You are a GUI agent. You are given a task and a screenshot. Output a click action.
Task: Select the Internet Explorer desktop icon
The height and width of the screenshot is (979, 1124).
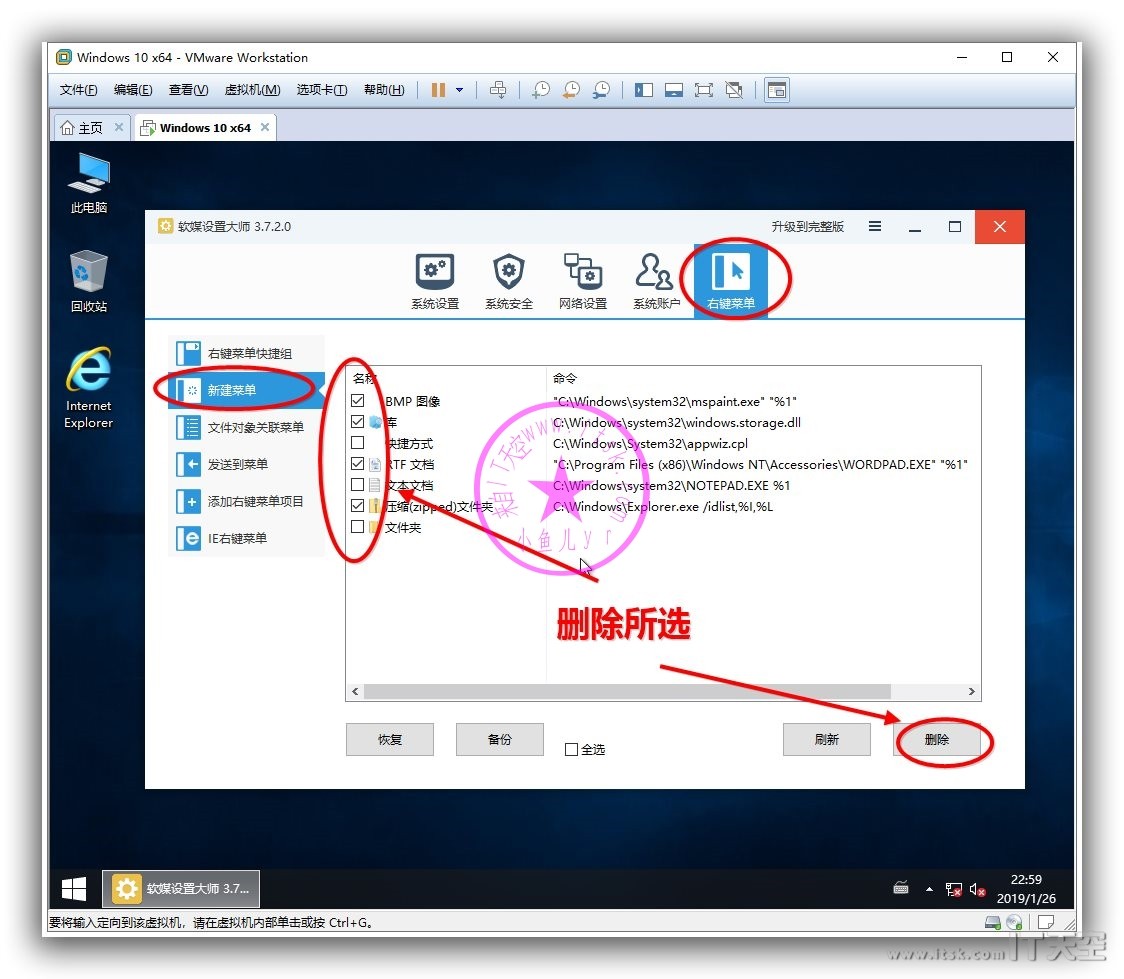(89, 388)
